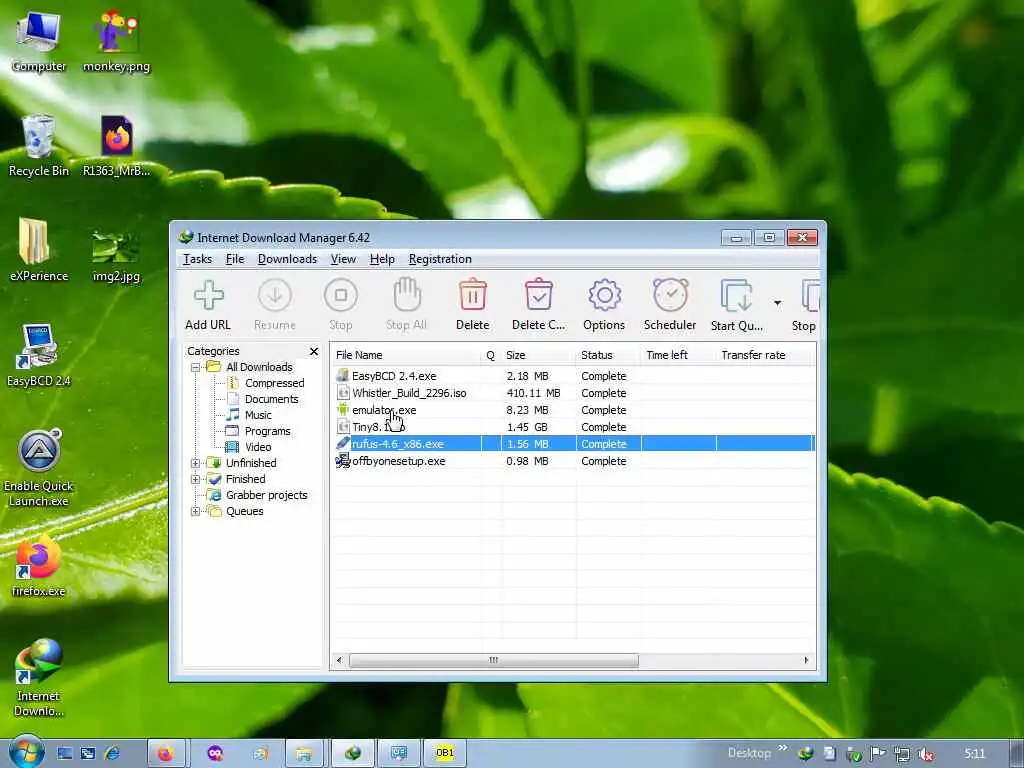Select the rufus-4.6_x86.exe download row
This screenshot has height=768, width=1024.
click(573, 444)
